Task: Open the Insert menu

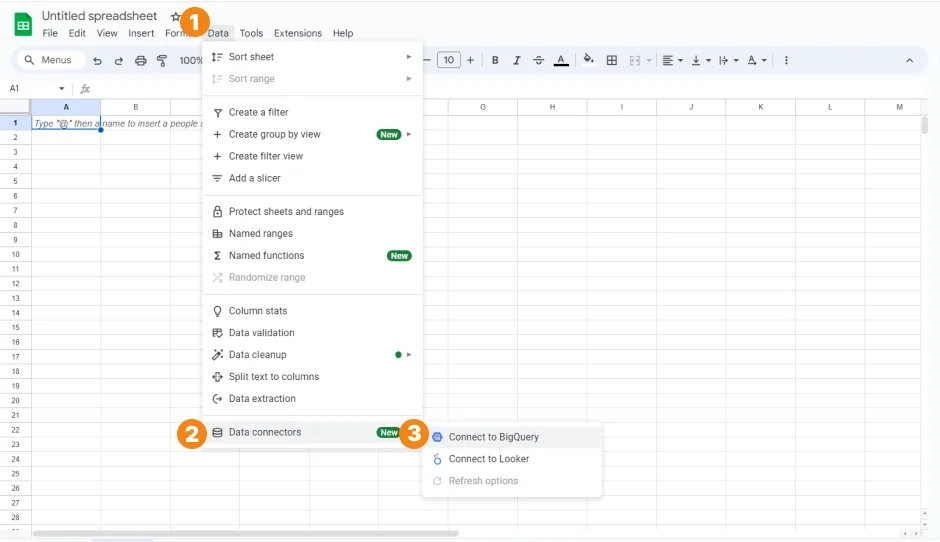Action: pyautogui.click(x=141, y=33)
